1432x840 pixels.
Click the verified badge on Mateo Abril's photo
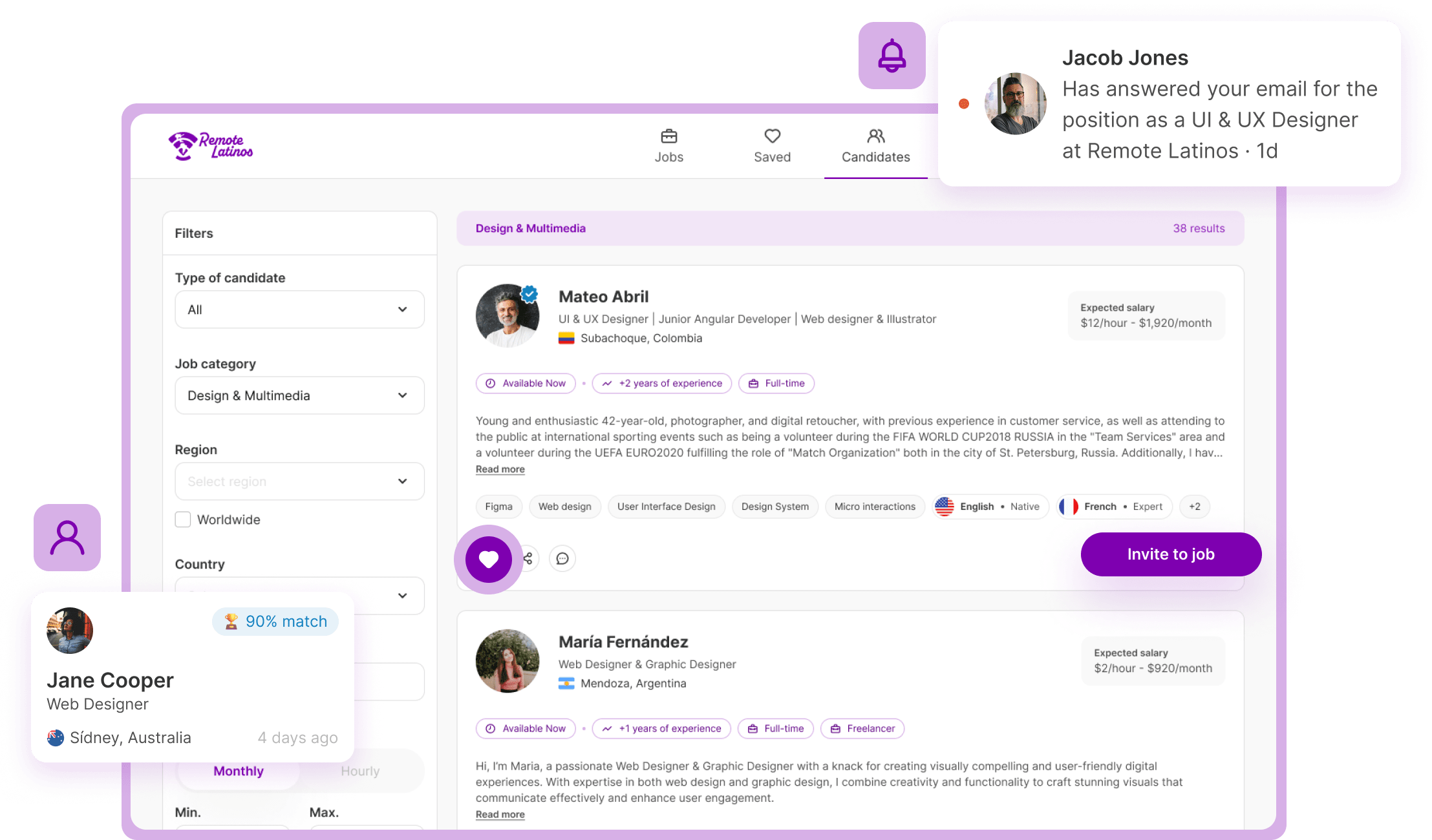(x=529, y=294)
